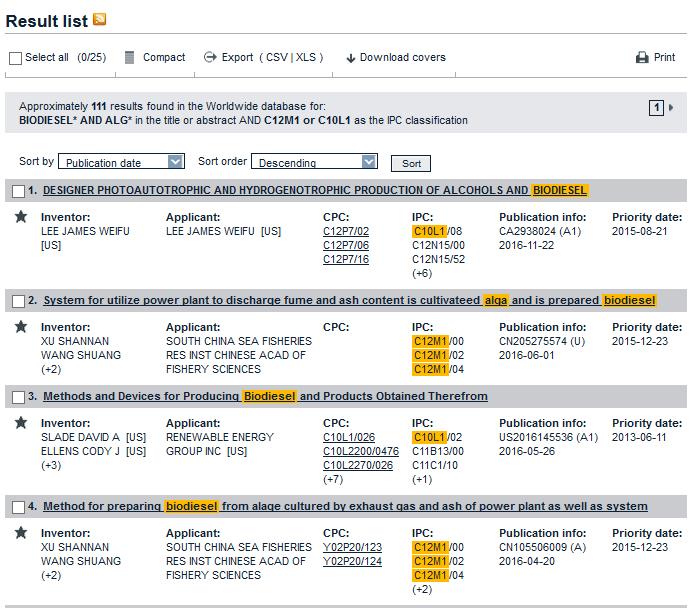Expand (+1) more IPC codes in result 3
Viewport: 699px width, 608px height.
click(422, 479)
